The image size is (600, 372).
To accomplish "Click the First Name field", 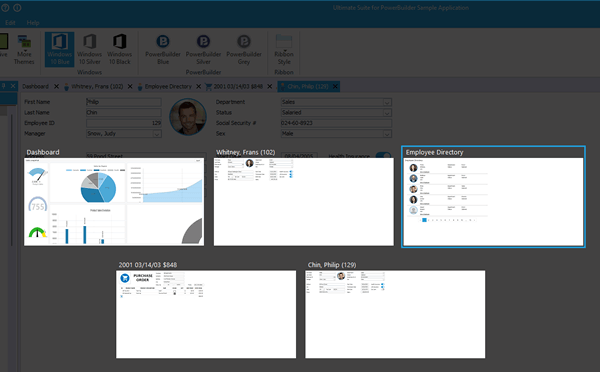I will click(124, 102).
